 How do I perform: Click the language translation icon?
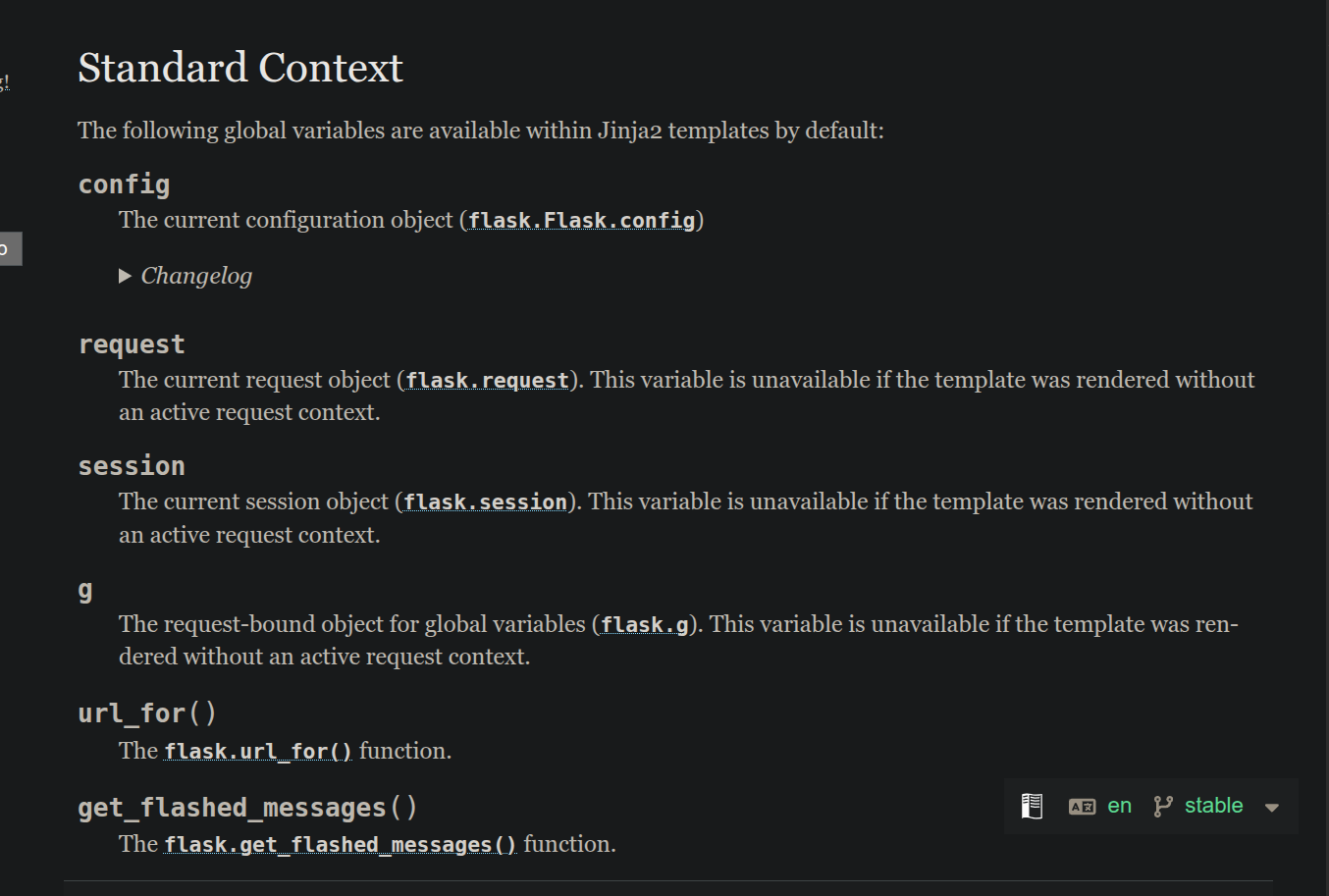point(1082,806)
